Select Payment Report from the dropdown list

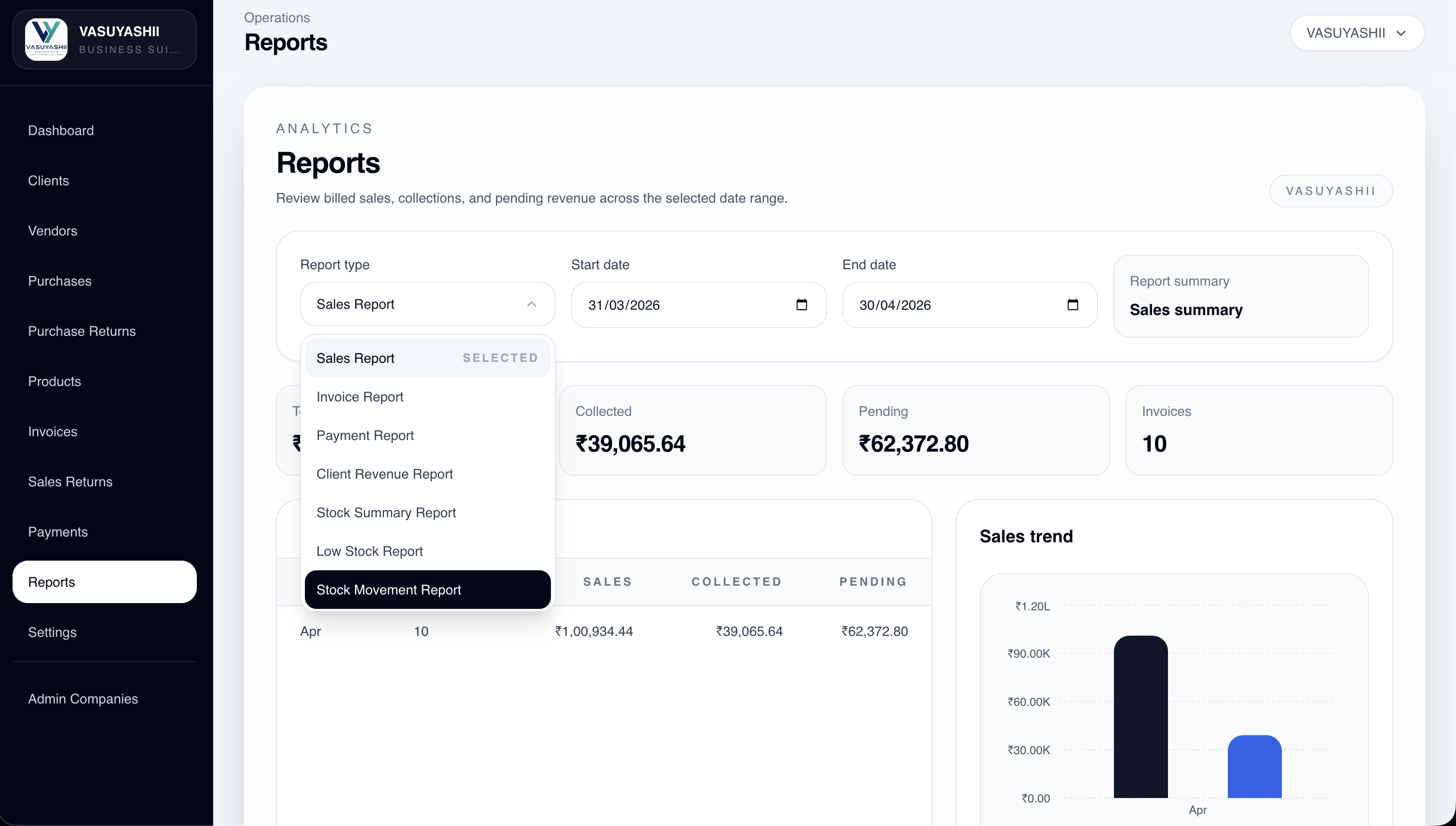click(427, 435)
